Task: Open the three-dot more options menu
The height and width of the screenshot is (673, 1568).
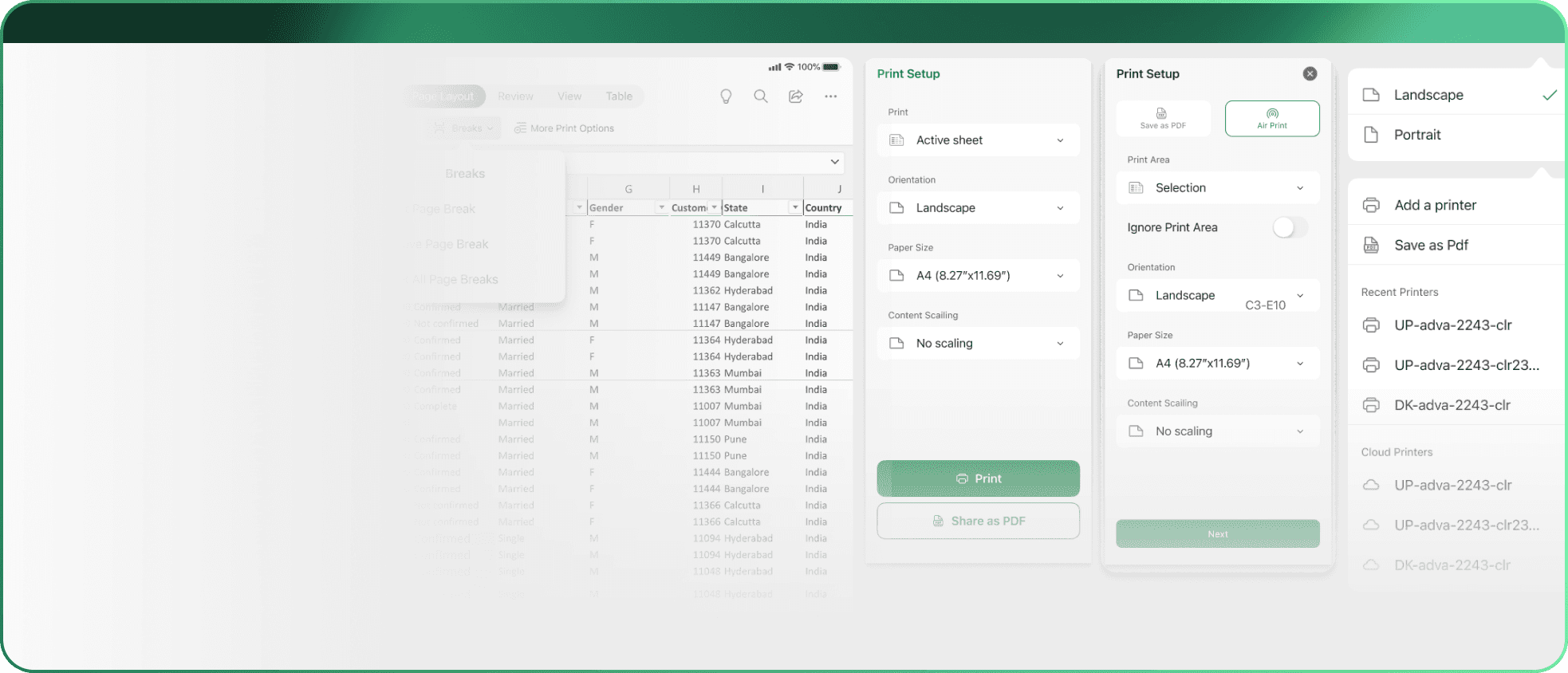Action: pyautogui.click(x=831, y=96)
